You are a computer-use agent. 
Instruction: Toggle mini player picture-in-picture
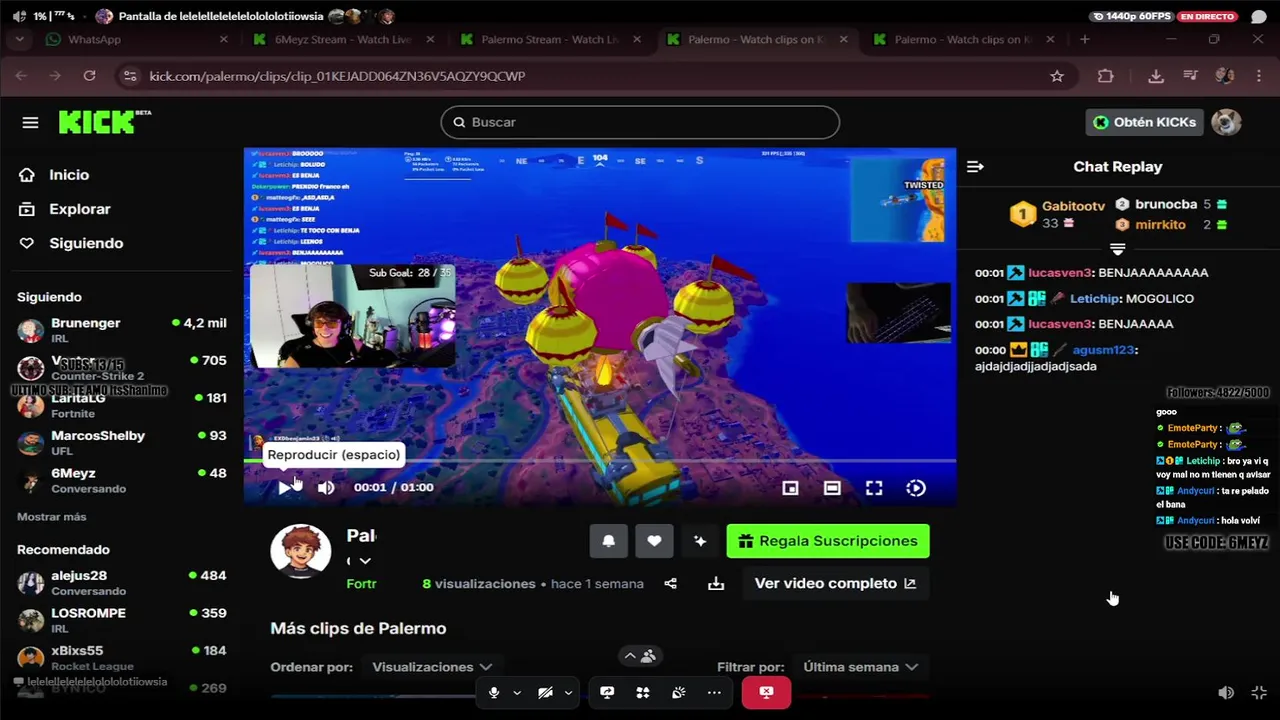click(x=790, y=488)
